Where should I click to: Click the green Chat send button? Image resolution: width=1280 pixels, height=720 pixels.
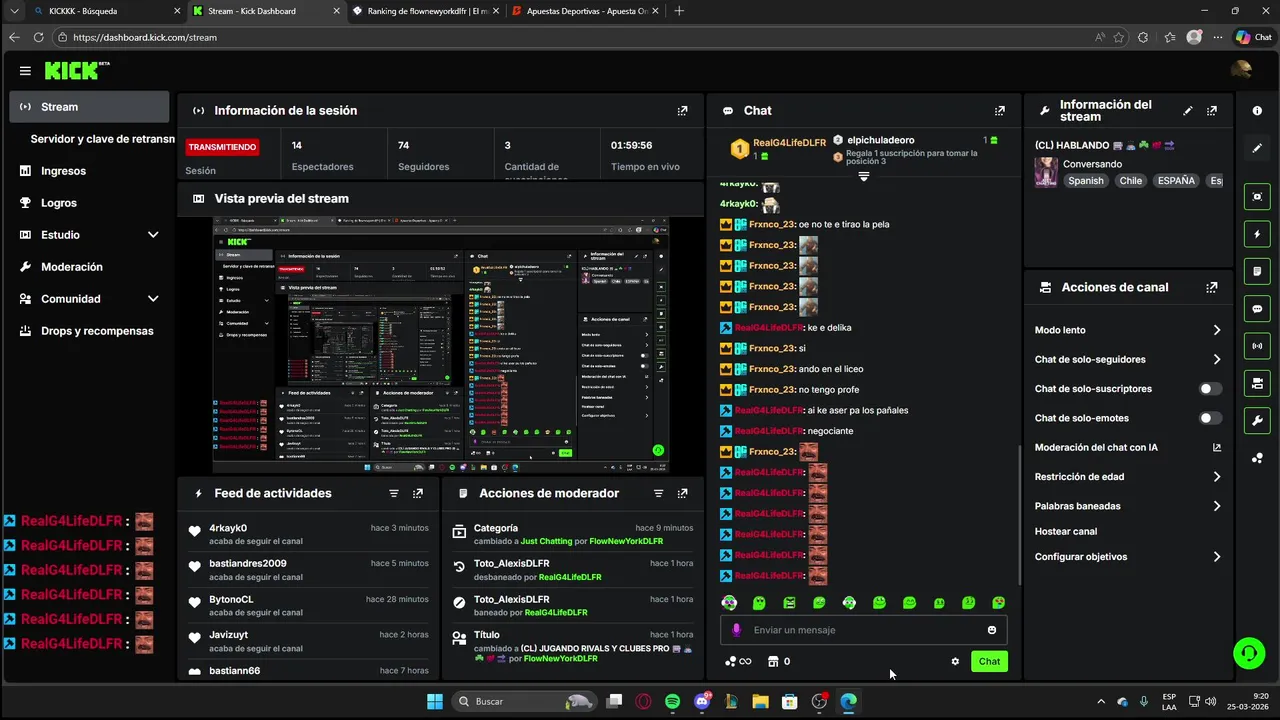[989, 661]
